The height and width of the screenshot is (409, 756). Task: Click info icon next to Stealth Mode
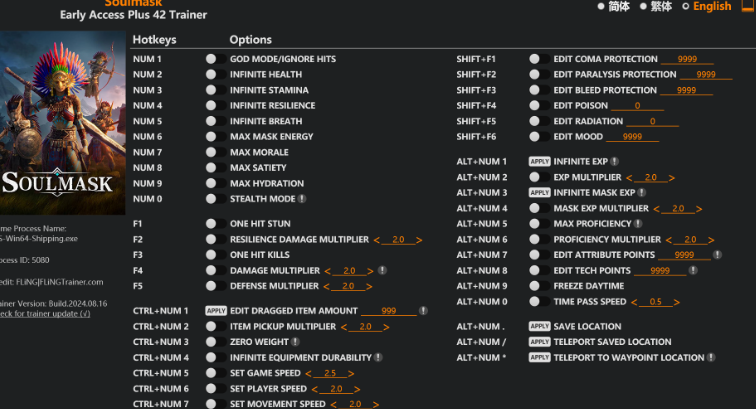[302, 199]
